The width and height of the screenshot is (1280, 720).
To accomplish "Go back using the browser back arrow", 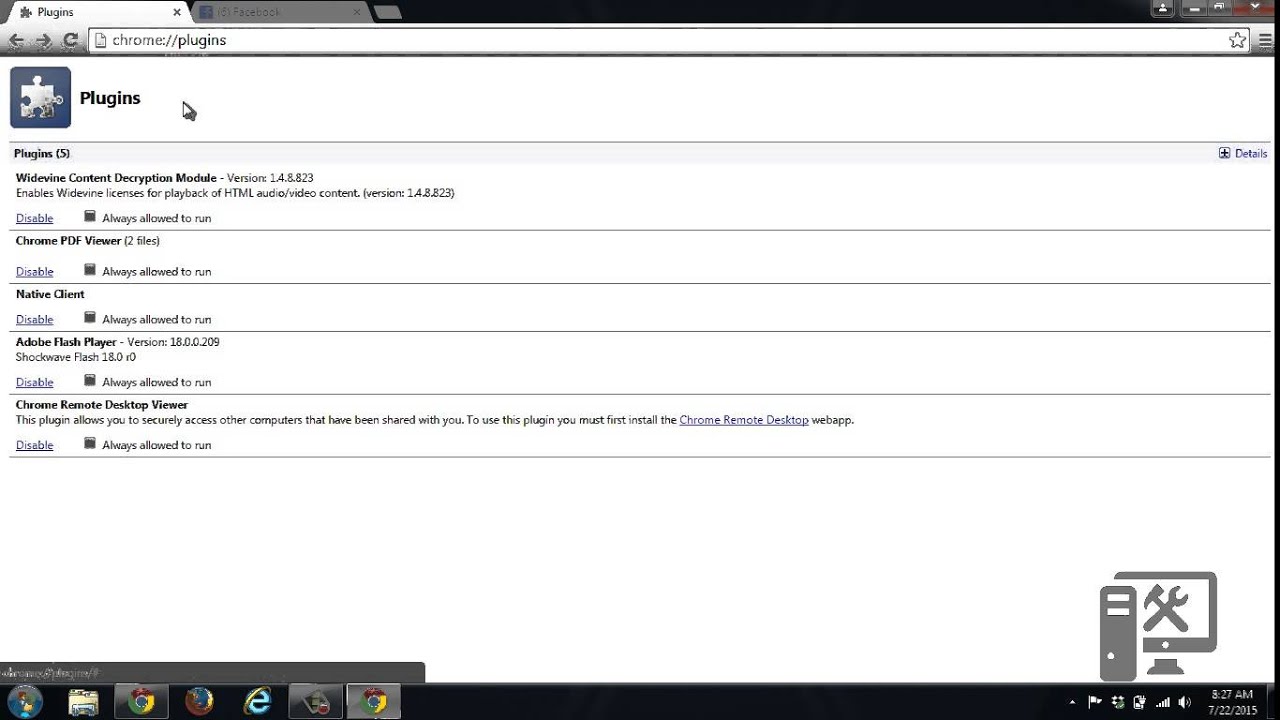I will click(x=15, y=41).
